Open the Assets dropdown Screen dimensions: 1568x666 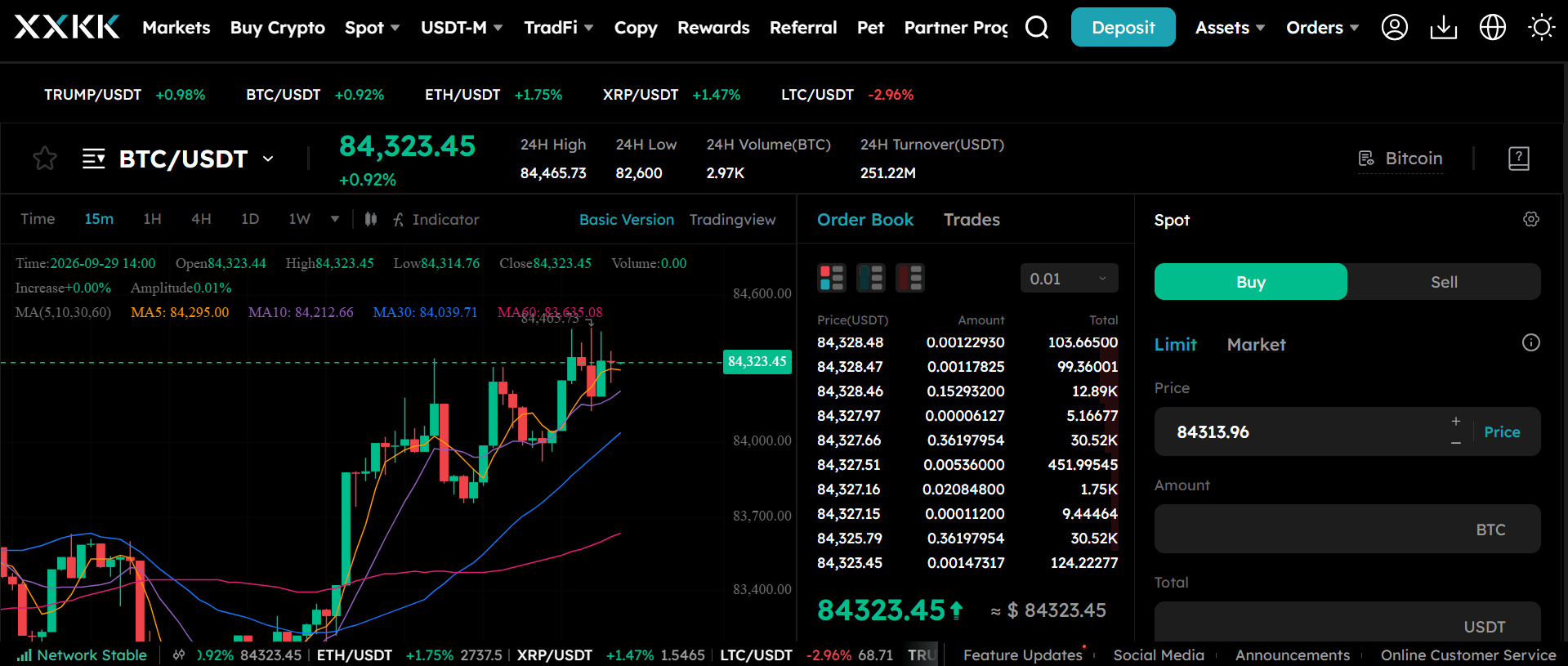coord(1231,28)
